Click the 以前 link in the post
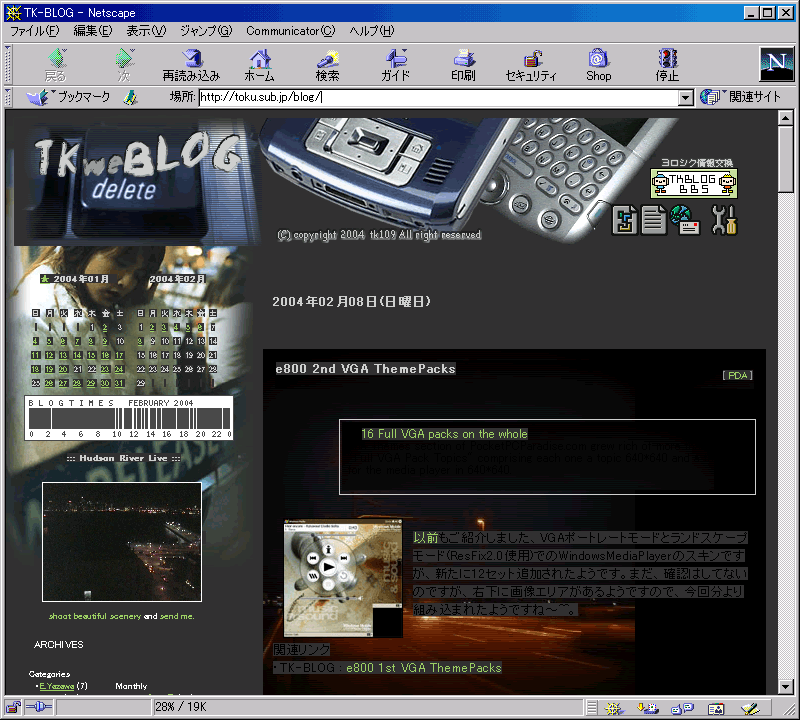This screenshot has width=800, height=720. (426, 537)
